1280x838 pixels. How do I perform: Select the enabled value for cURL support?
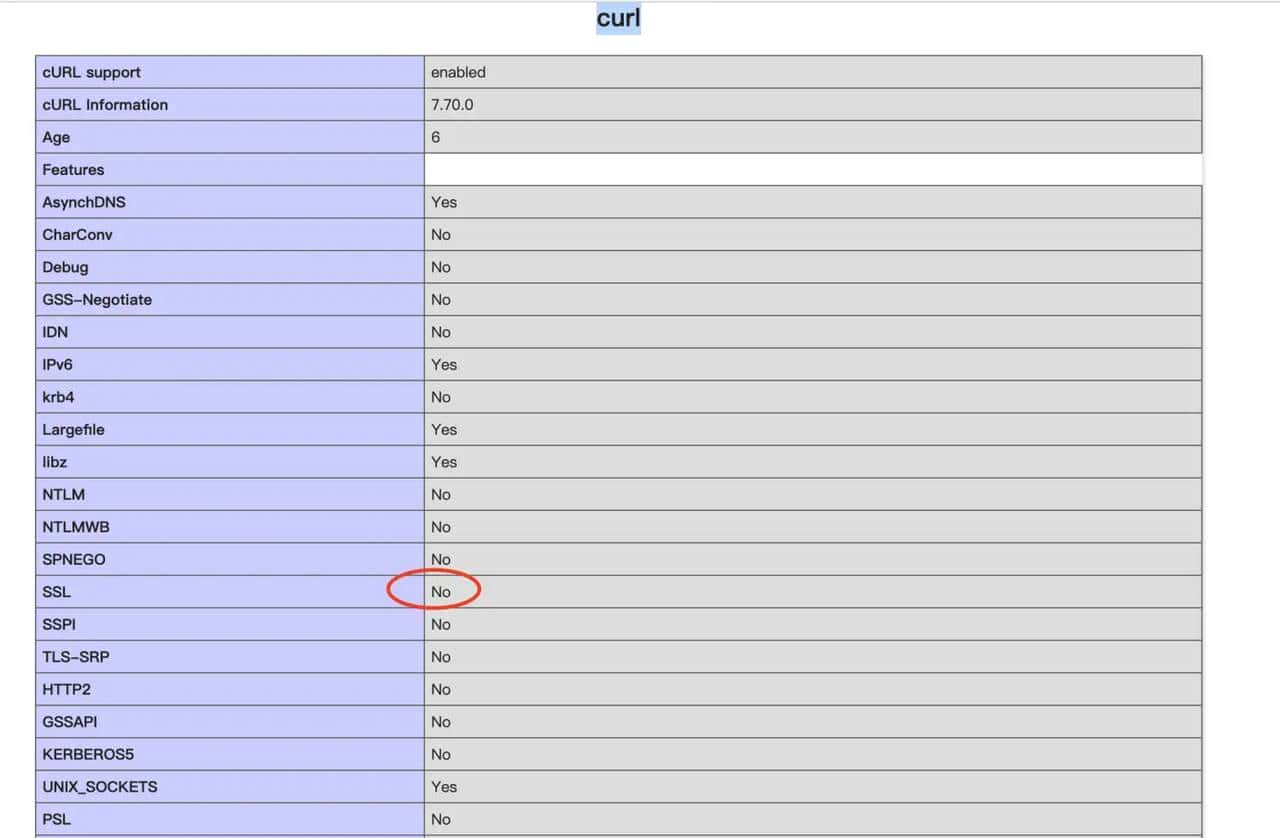point(458,72)
